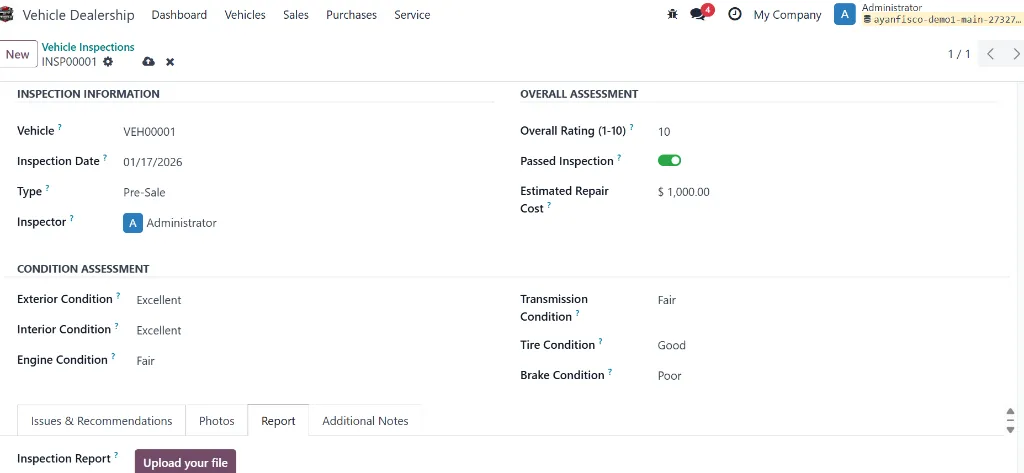Save record with cloud upload icon
1024x473 pixels.
click(148, 61)
